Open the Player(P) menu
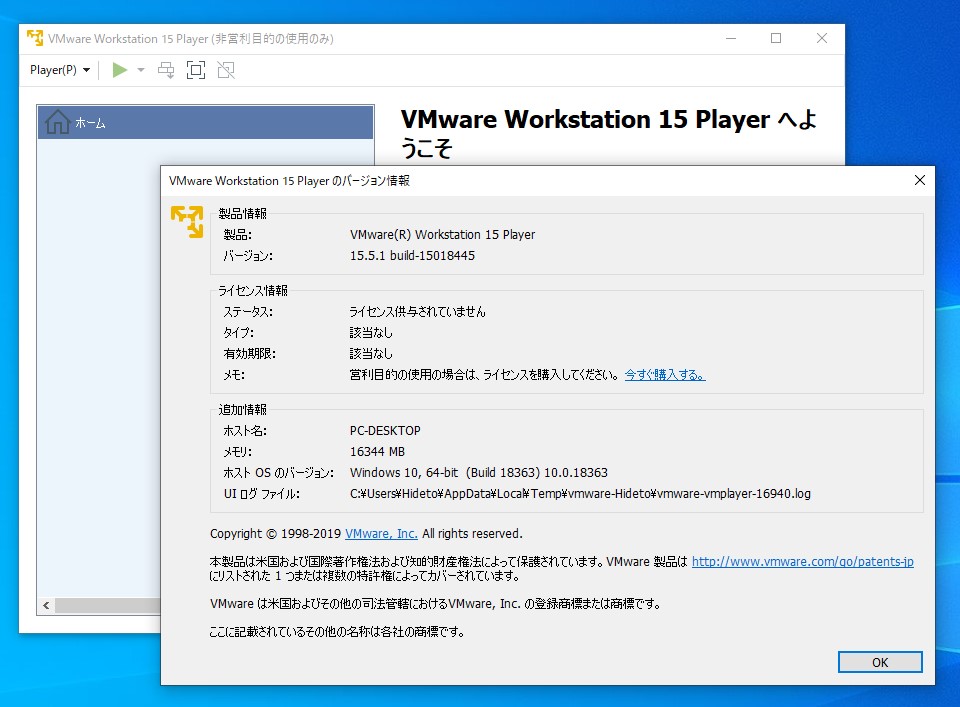960x707 pixels. click(x=54, y=69)
